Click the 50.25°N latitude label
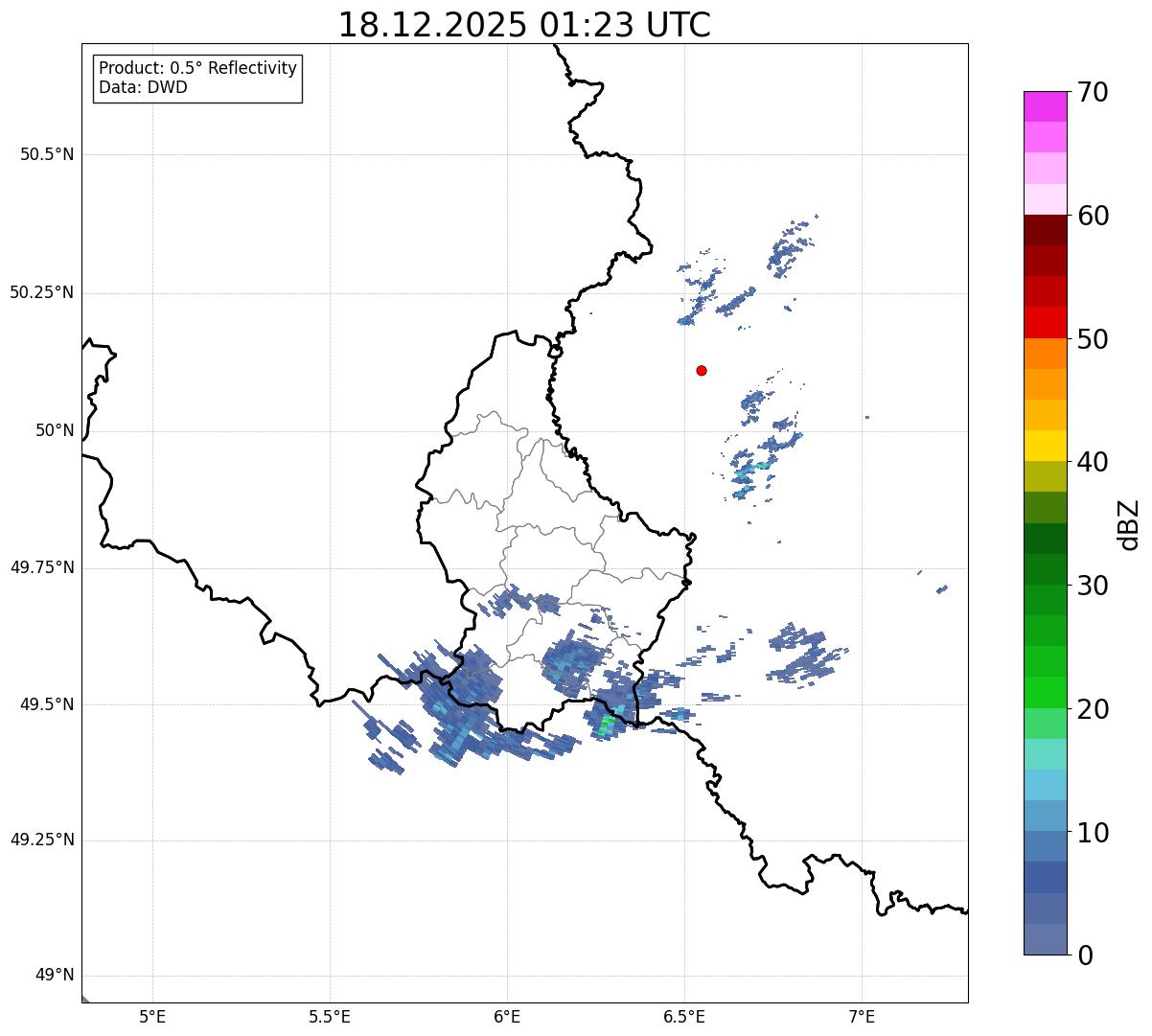Screen dimensions: 1152x1036 [41, 292]
